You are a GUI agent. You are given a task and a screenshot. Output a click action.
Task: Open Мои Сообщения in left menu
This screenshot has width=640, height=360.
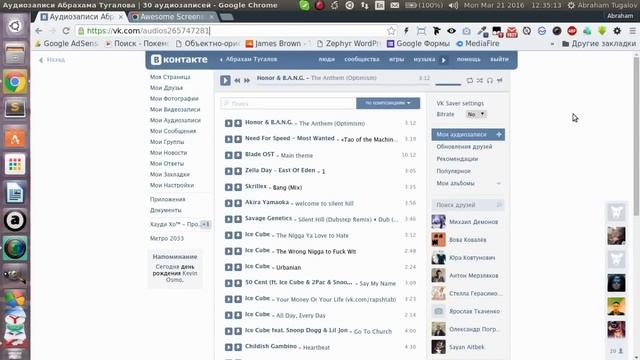(173, 131)
